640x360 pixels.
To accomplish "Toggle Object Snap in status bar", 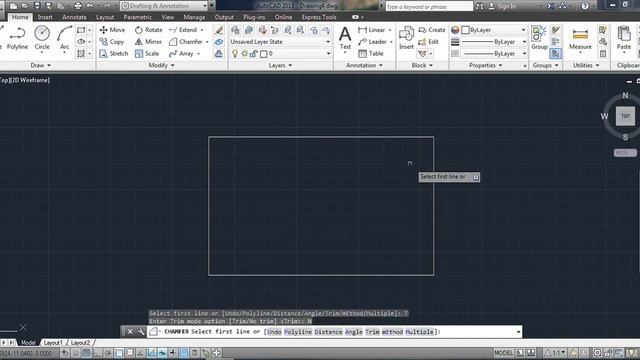I will point(119,353).
